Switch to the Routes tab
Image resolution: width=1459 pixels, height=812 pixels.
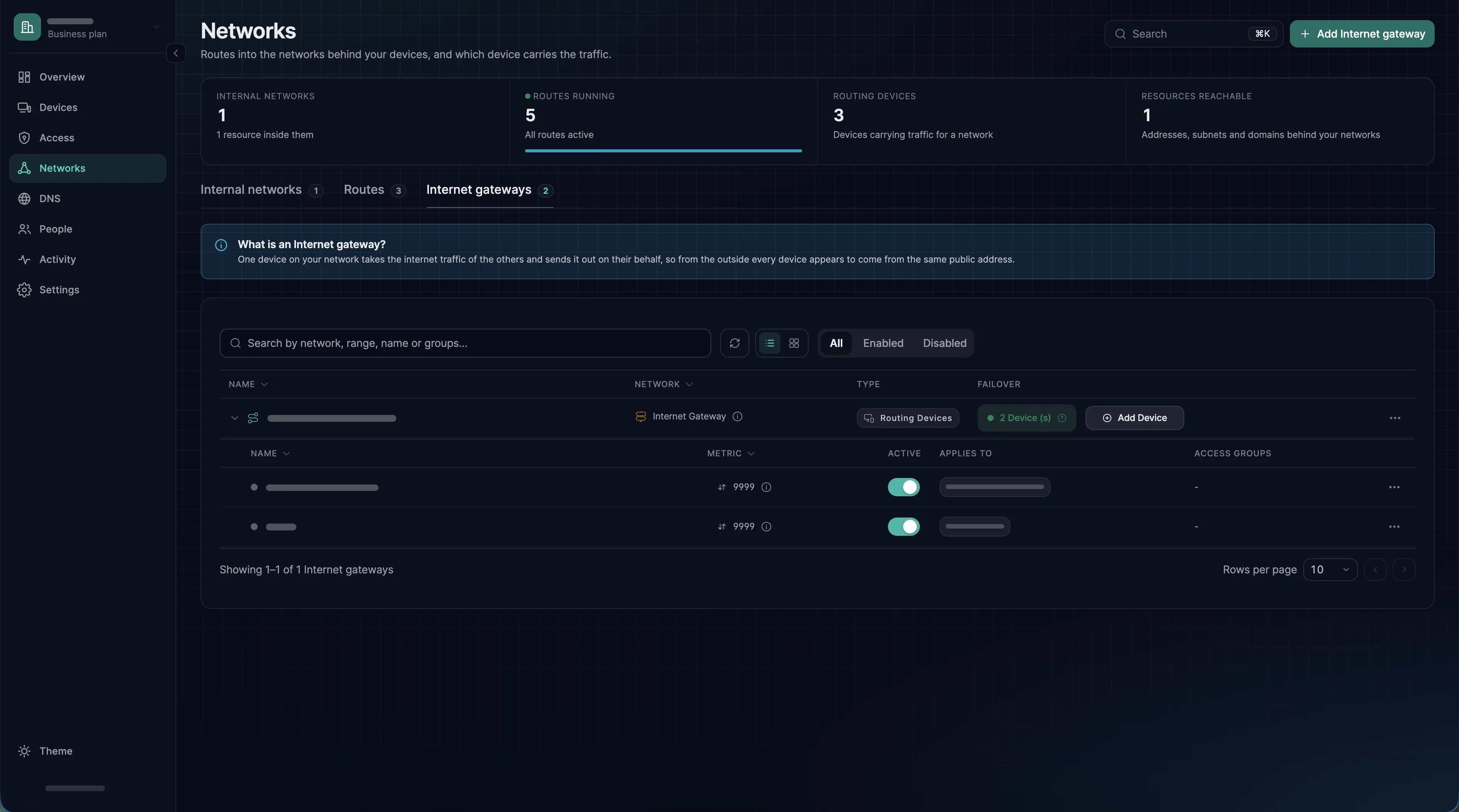coord(374,190)
